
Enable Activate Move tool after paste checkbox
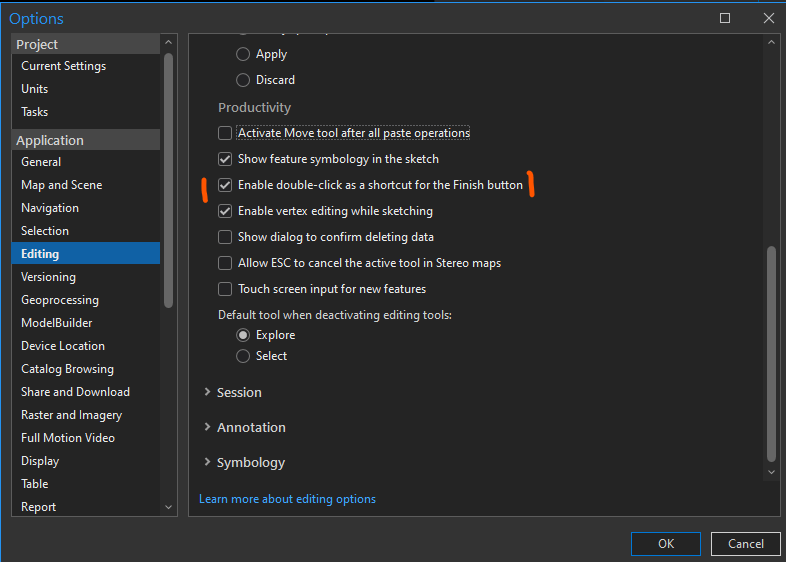click(x=225, y=133)
